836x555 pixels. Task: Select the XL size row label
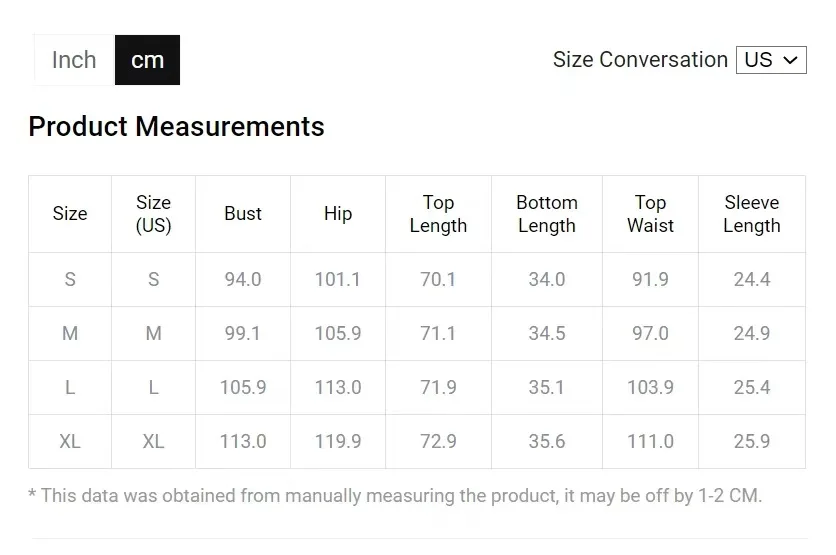[70, 442]
